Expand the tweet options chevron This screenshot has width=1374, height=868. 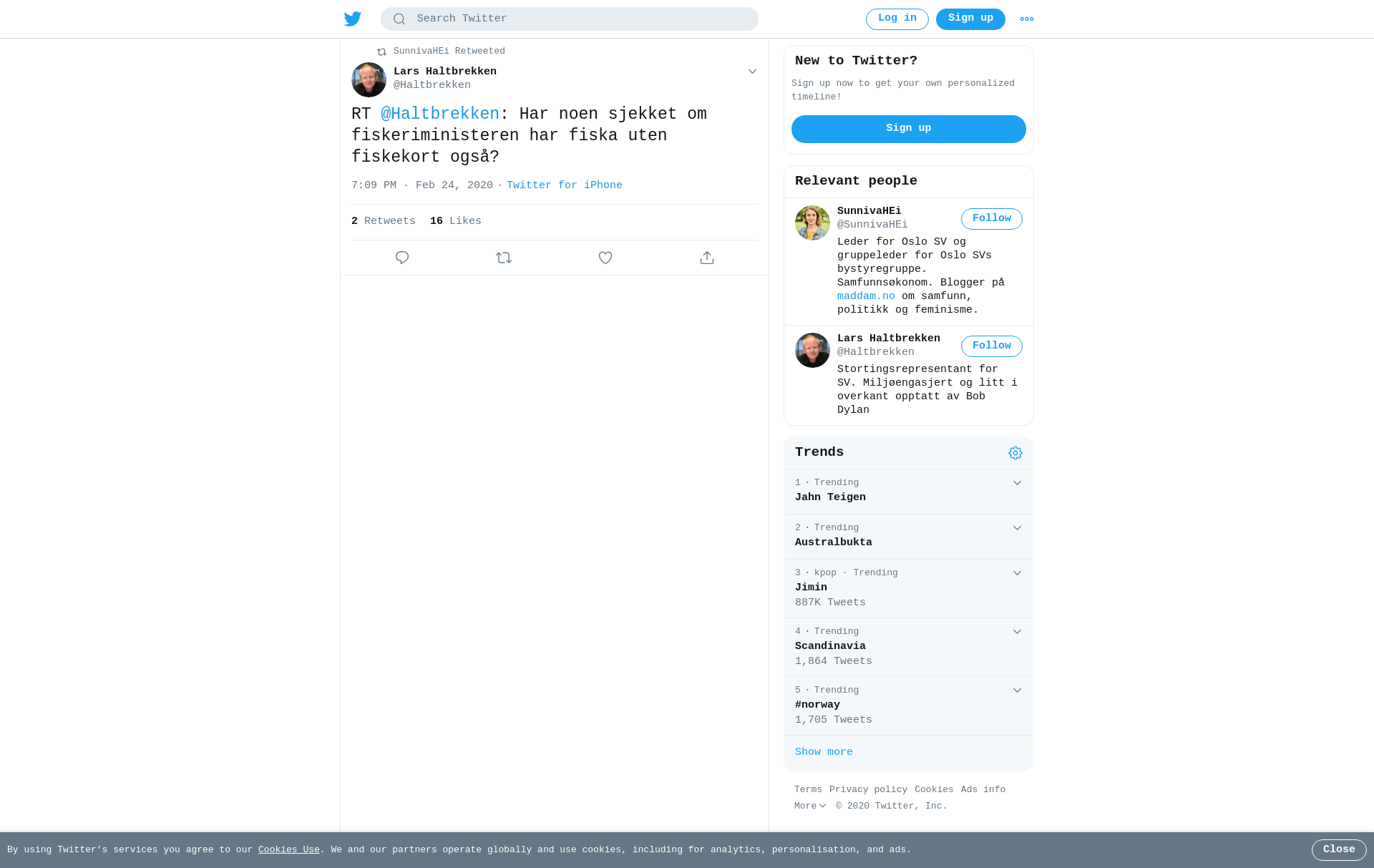point(752,72)
